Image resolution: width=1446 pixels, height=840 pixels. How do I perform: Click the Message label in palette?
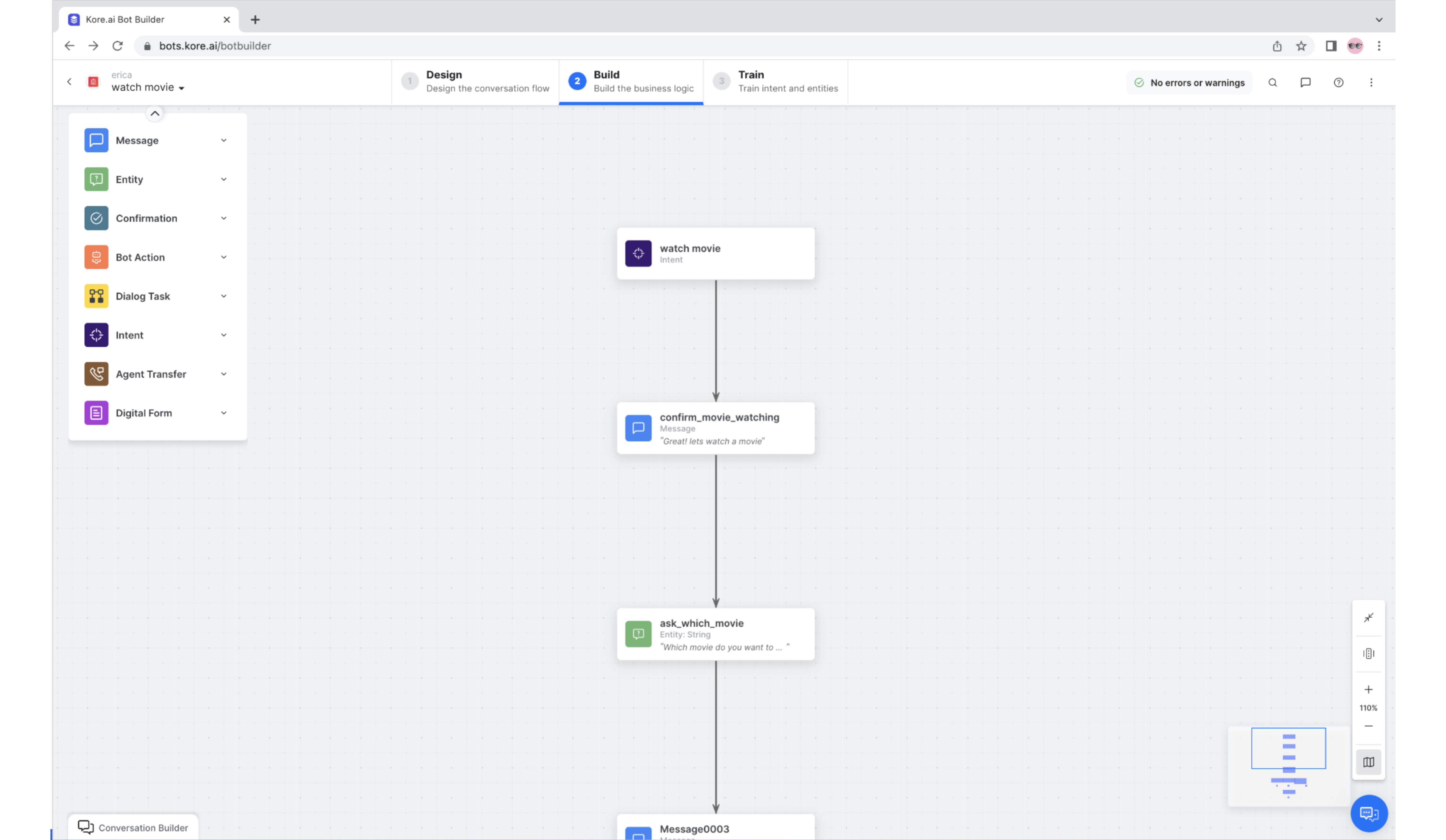pyautogui.click(x=137, y=140)
